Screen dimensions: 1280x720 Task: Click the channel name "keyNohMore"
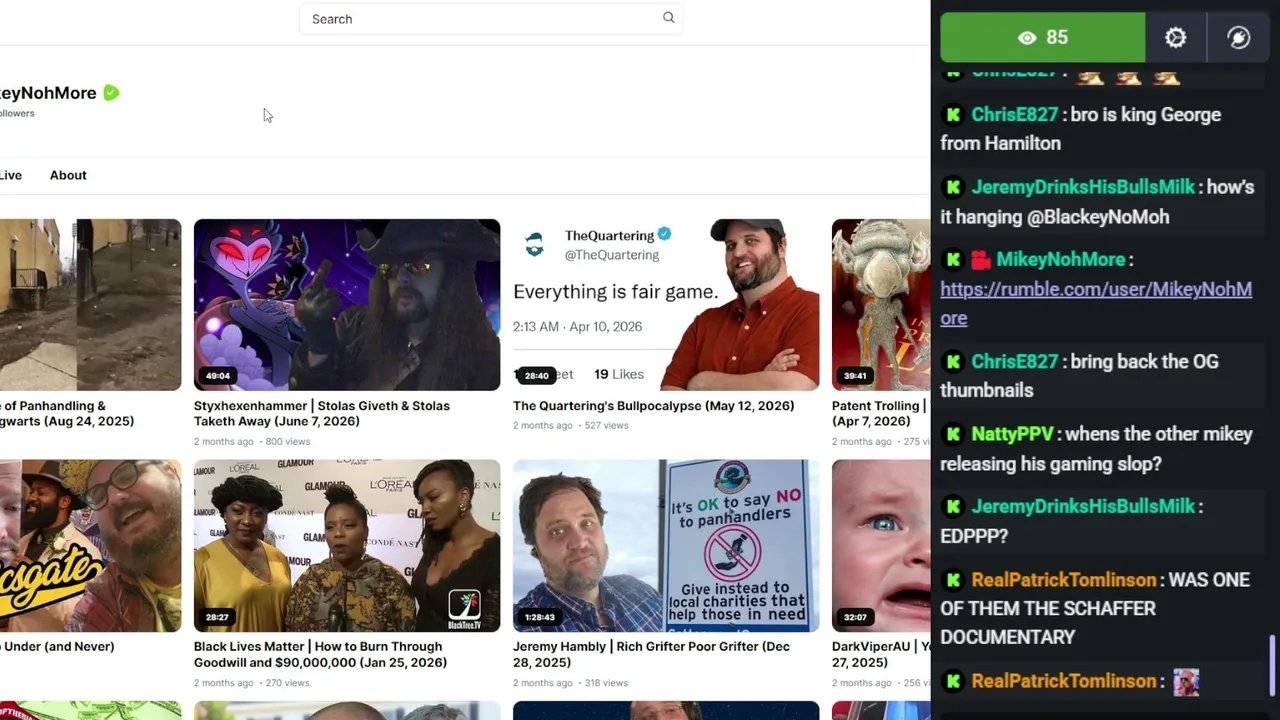(x=48, y=93)
